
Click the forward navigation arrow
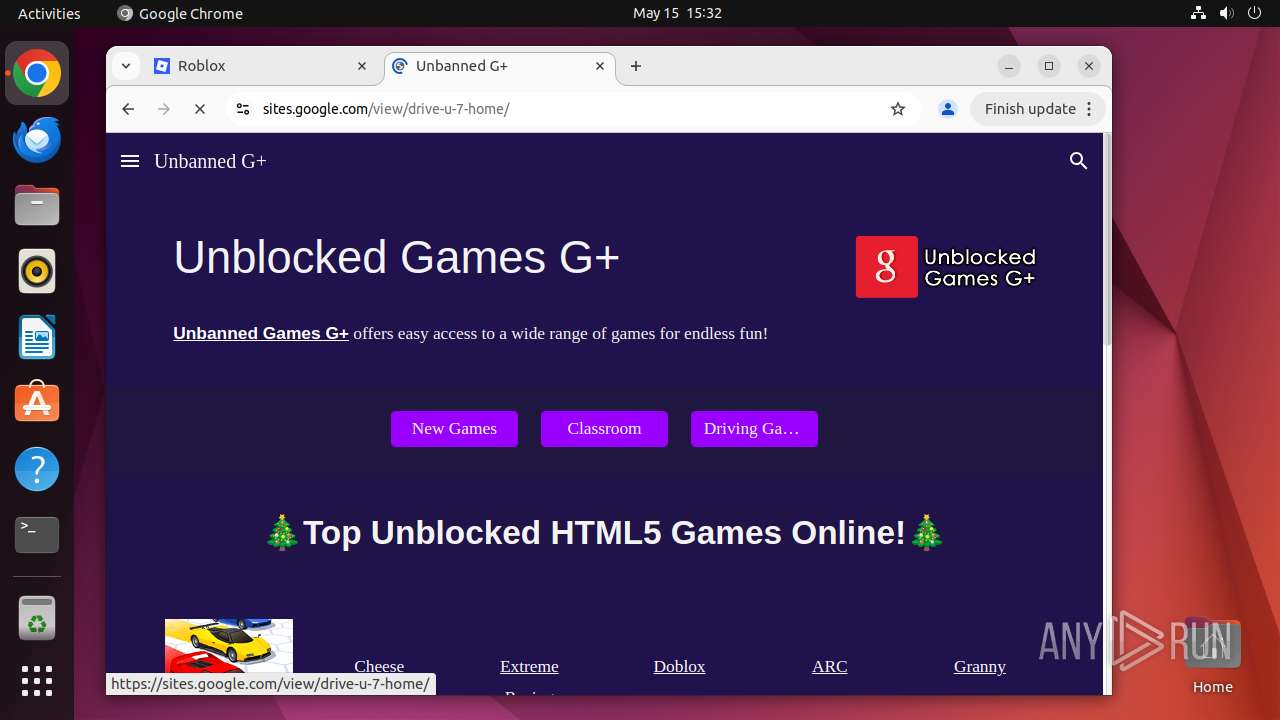pyautogui.click(x=164, y=109)
